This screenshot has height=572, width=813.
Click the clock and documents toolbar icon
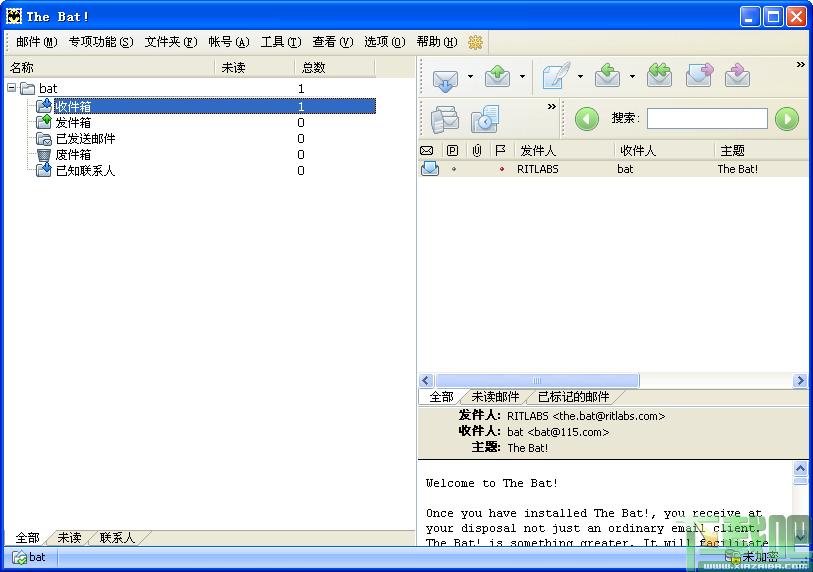[x=485, y=119]
